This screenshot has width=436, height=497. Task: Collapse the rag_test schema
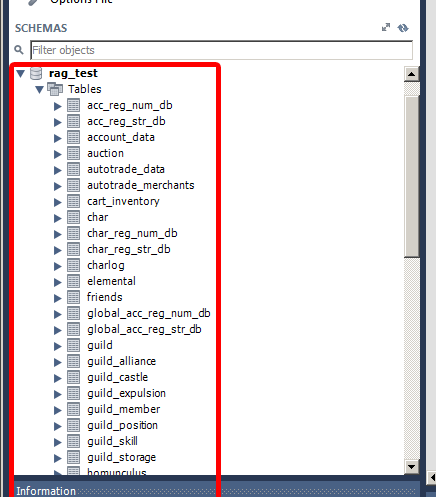point(21,74)
